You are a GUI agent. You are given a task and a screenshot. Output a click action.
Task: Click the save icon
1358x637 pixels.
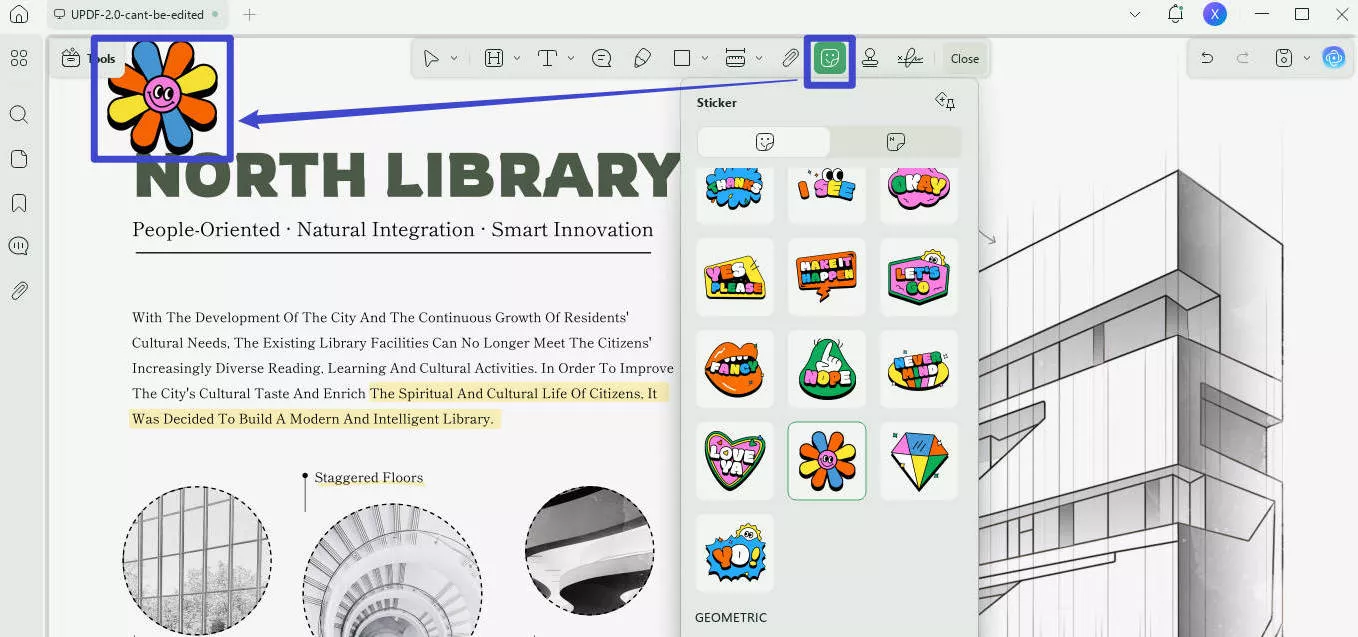pos(1284,58)
